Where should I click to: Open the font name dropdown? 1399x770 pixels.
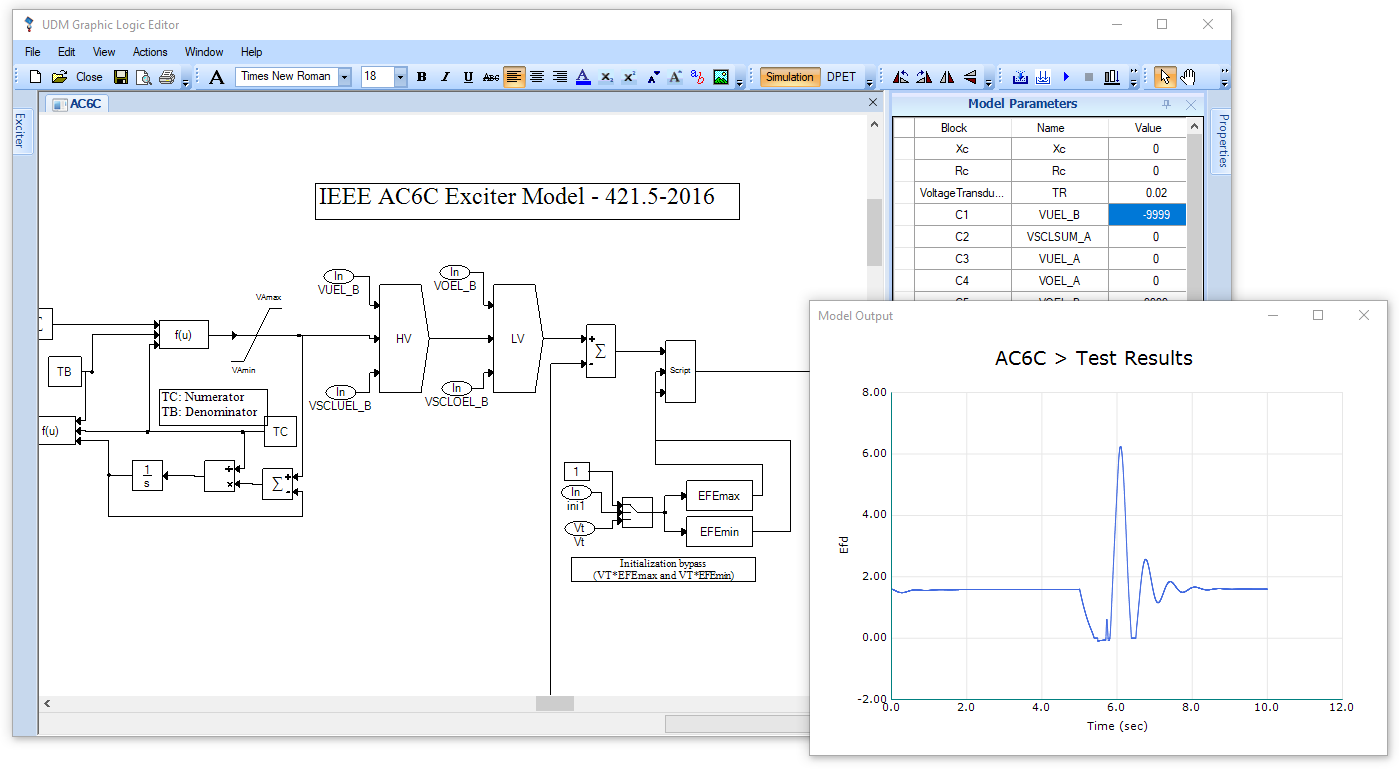coord(344,76)
